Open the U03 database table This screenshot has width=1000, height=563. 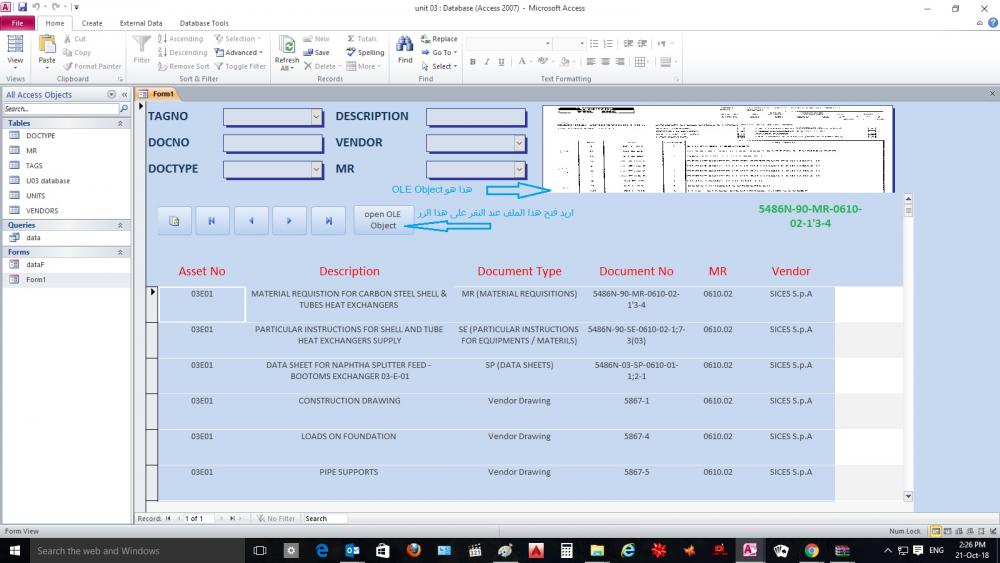click(x=48, y=180)
